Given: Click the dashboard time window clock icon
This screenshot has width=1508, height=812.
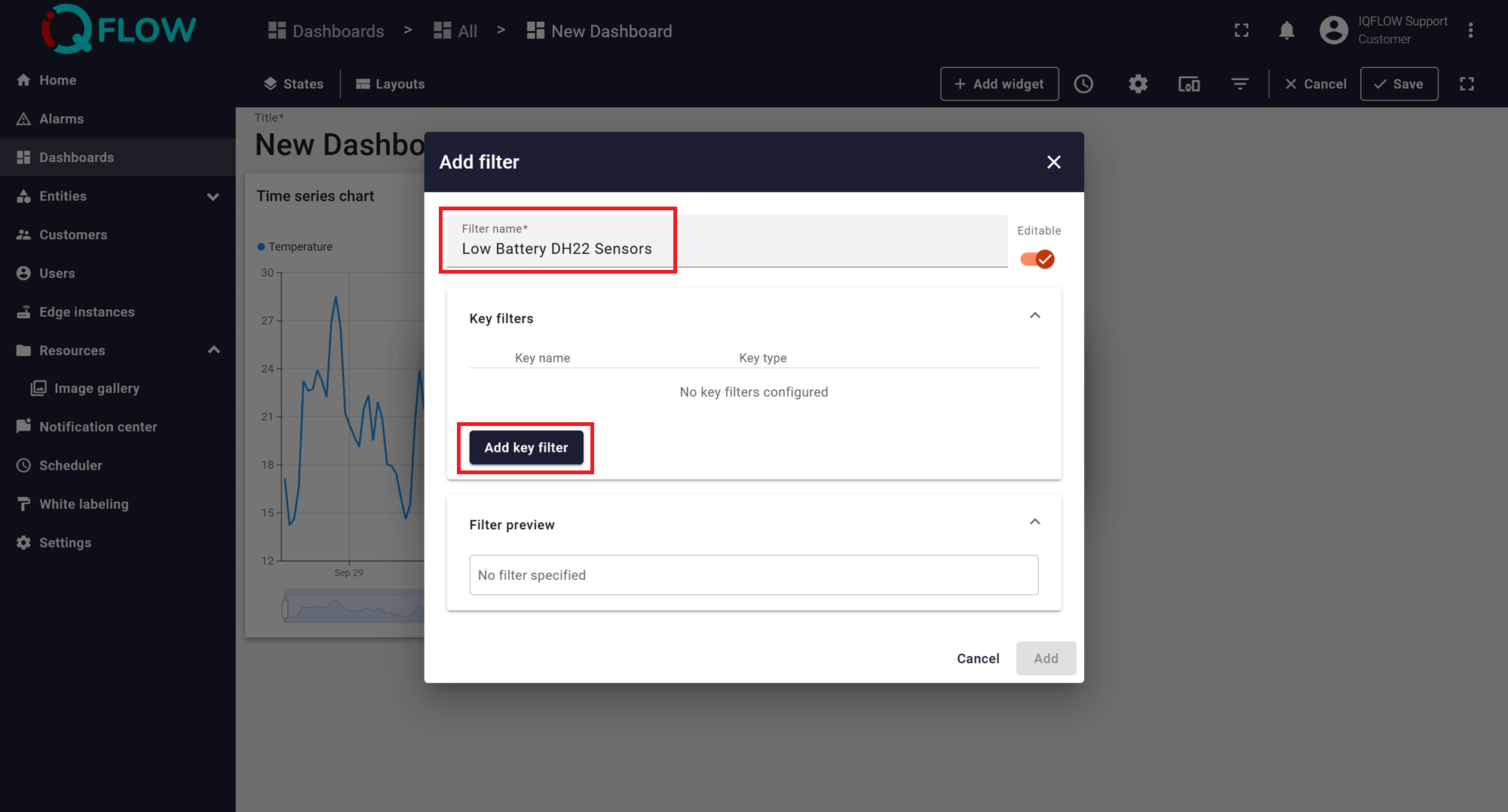Looking at the screenshot, I should pyautogui.click(x=1083, y=84).
